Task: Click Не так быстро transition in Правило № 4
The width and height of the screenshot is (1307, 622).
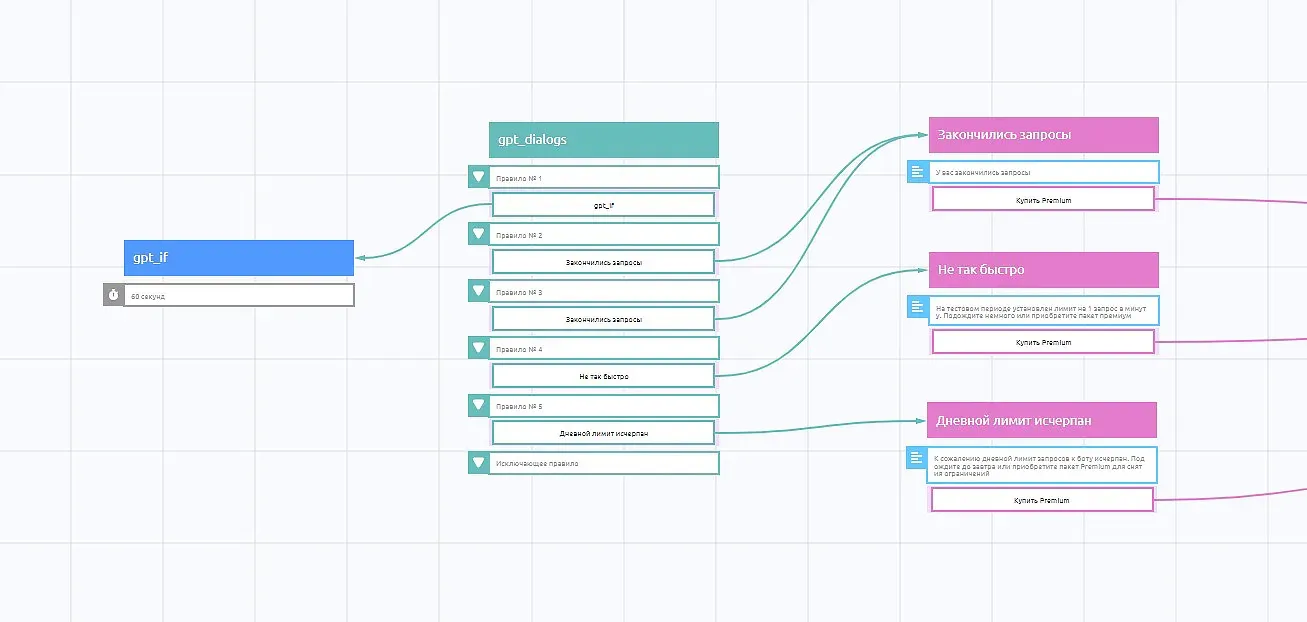Action: pos(604,376)
